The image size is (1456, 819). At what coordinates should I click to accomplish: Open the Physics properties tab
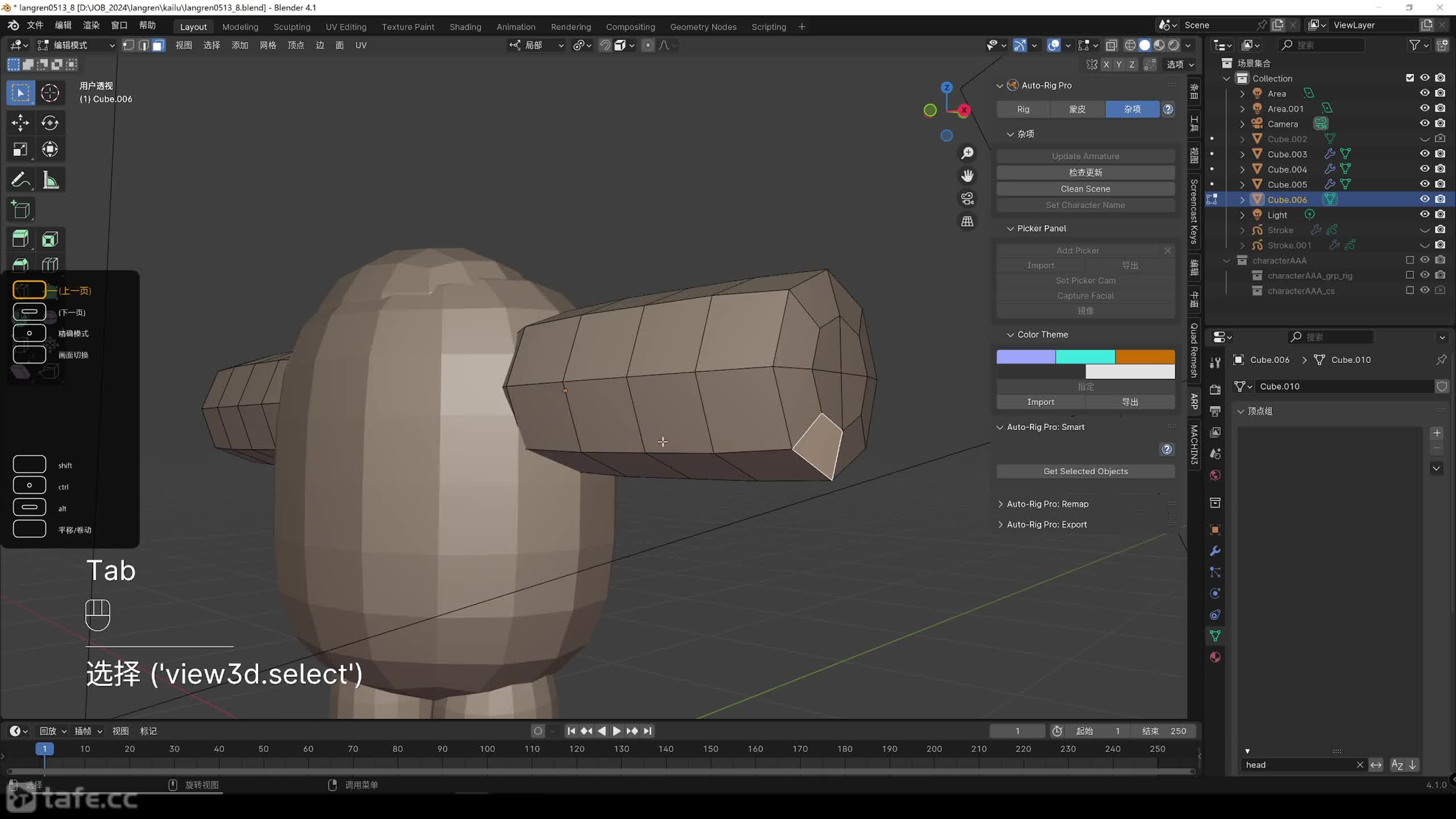(1215, 593)
